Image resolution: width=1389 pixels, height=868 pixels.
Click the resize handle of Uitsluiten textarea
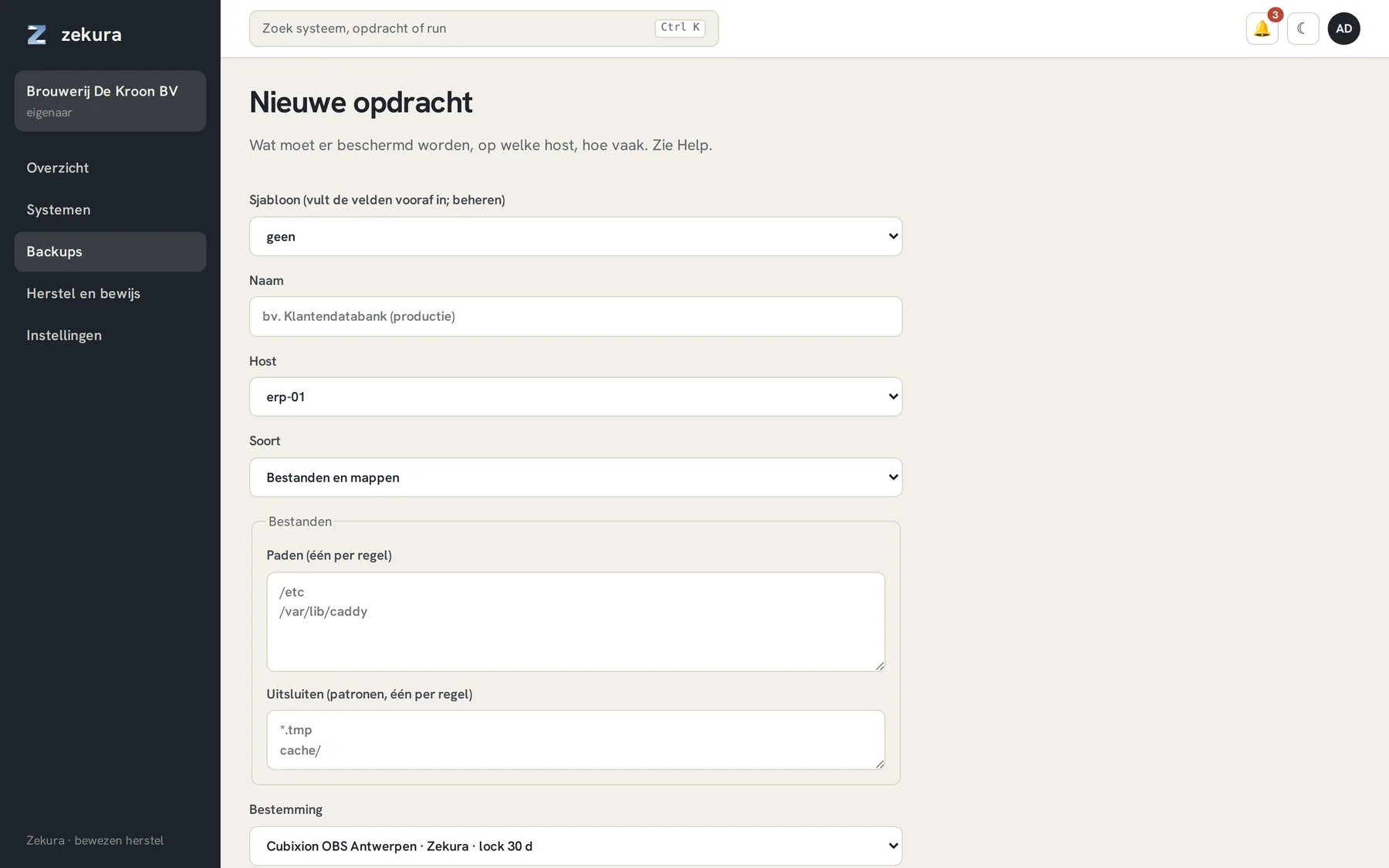click(879, 763)
